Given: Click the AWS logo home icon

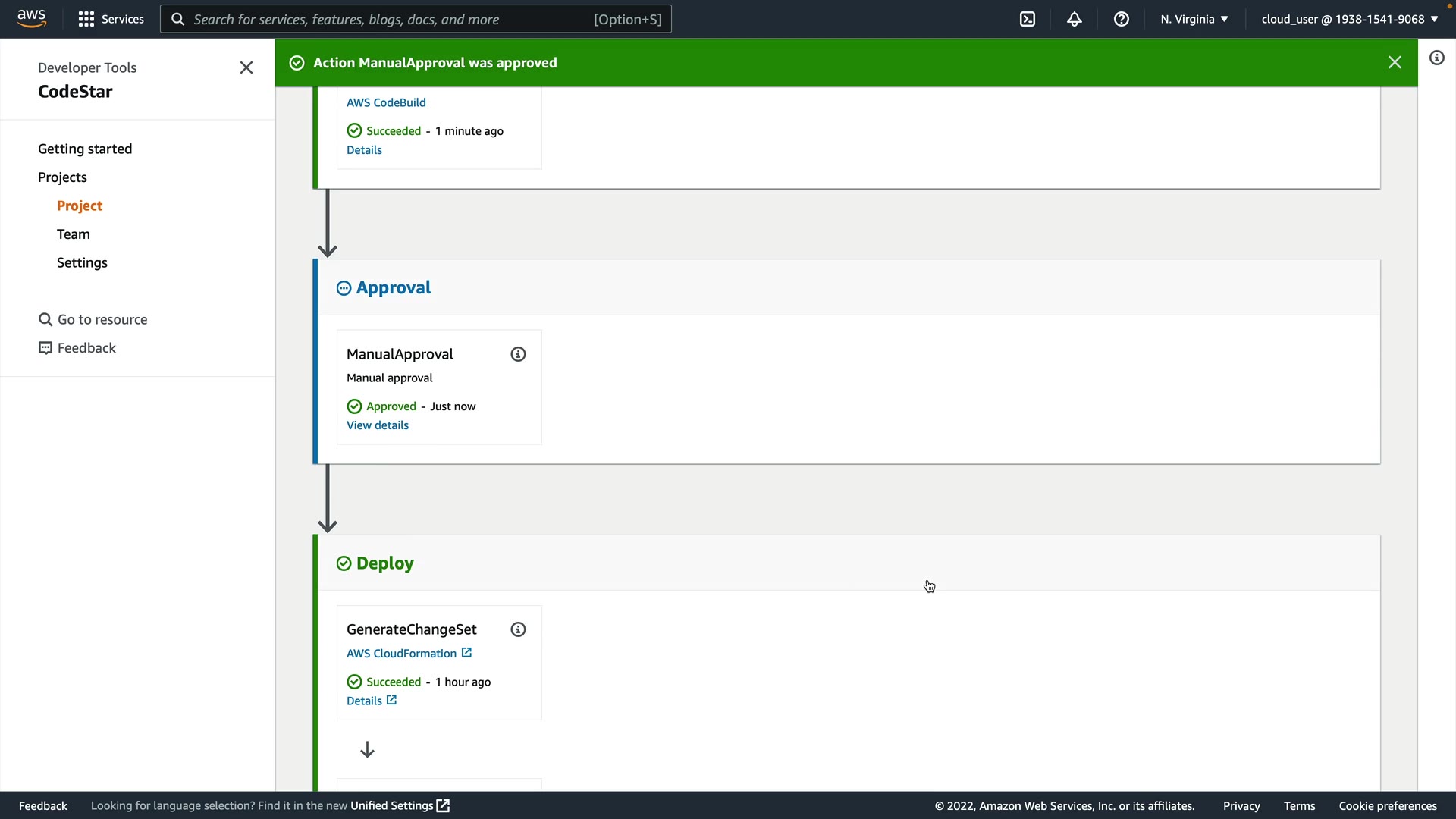Looking at the screenshot, I should 31,18.
